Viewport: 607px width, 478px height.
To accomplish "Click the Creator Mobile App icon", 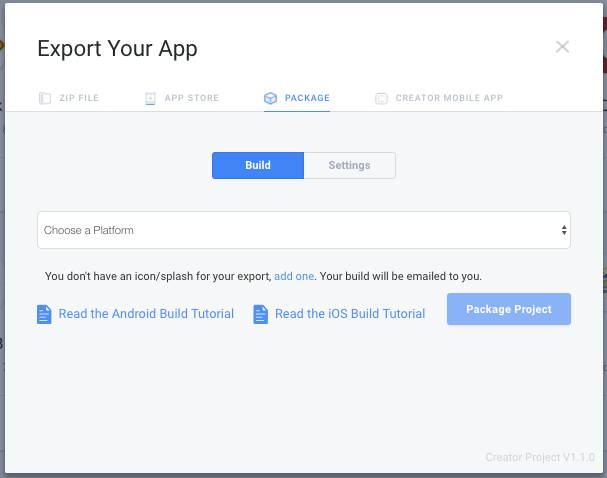I will pos(381,98).
